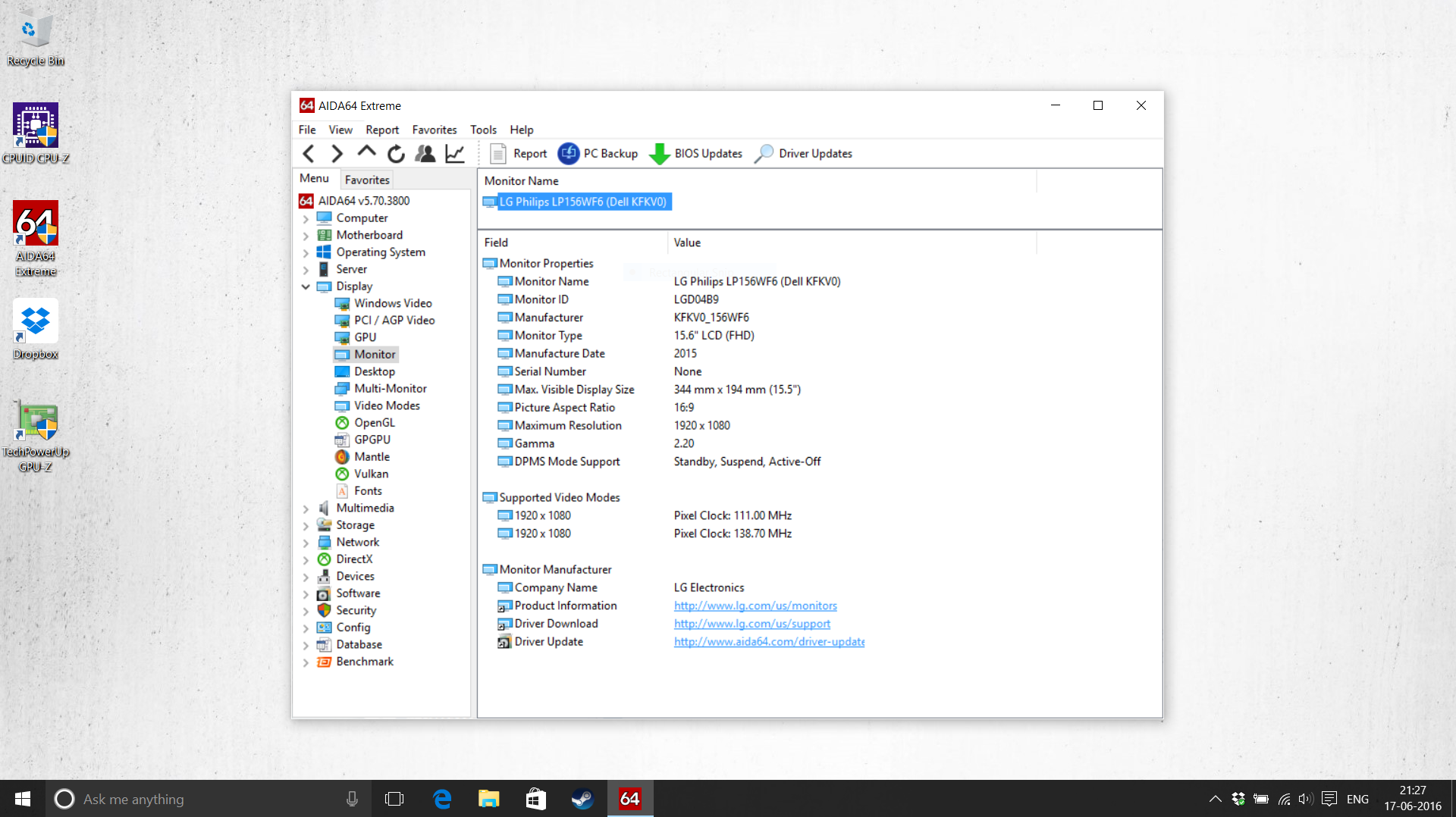Open the File menu
The width and height of the screenshot is (1456, 817).
point(307,130)
